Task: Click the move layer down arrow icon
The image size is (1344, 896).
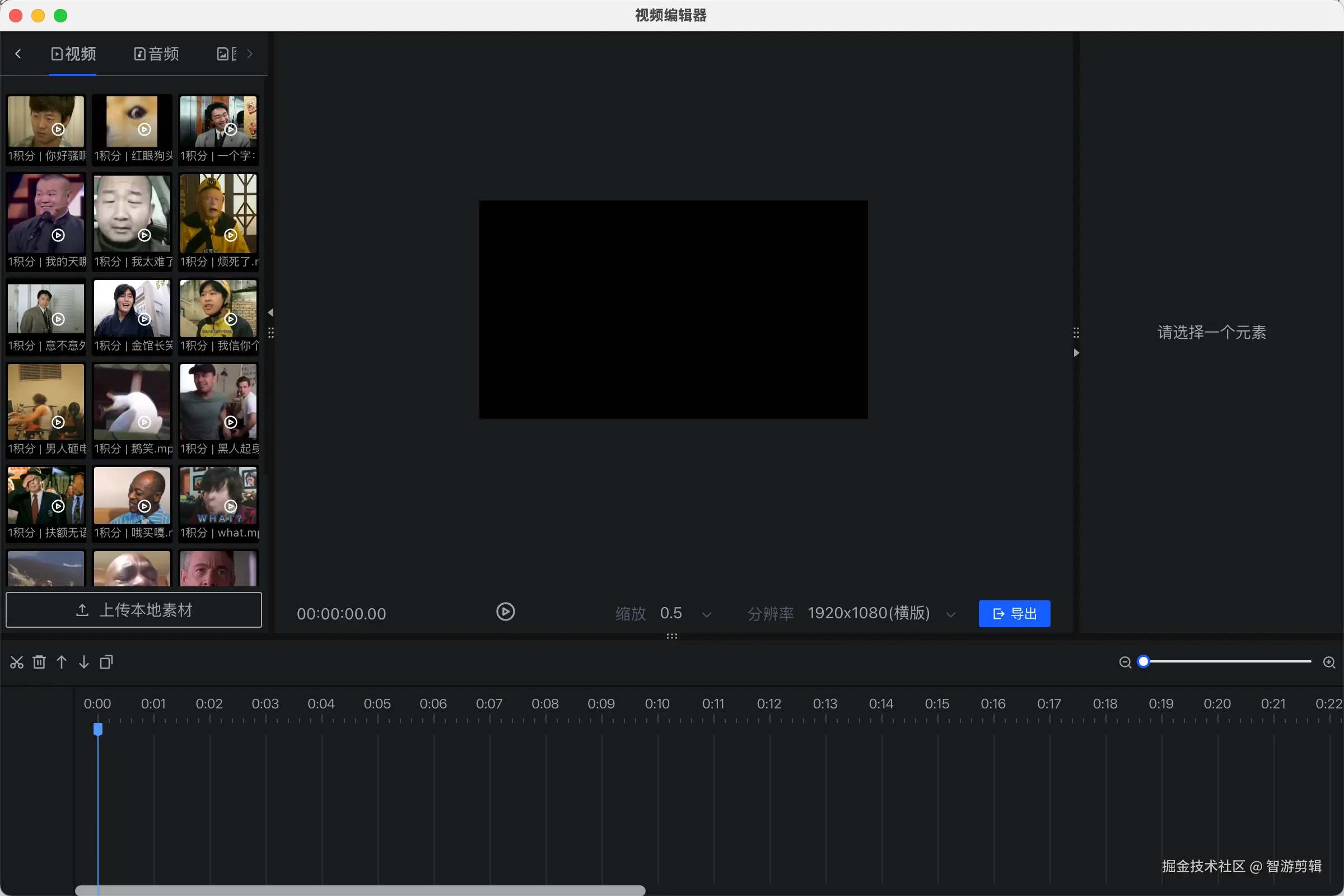Action: pyautogui.click(x=84, y=662)
